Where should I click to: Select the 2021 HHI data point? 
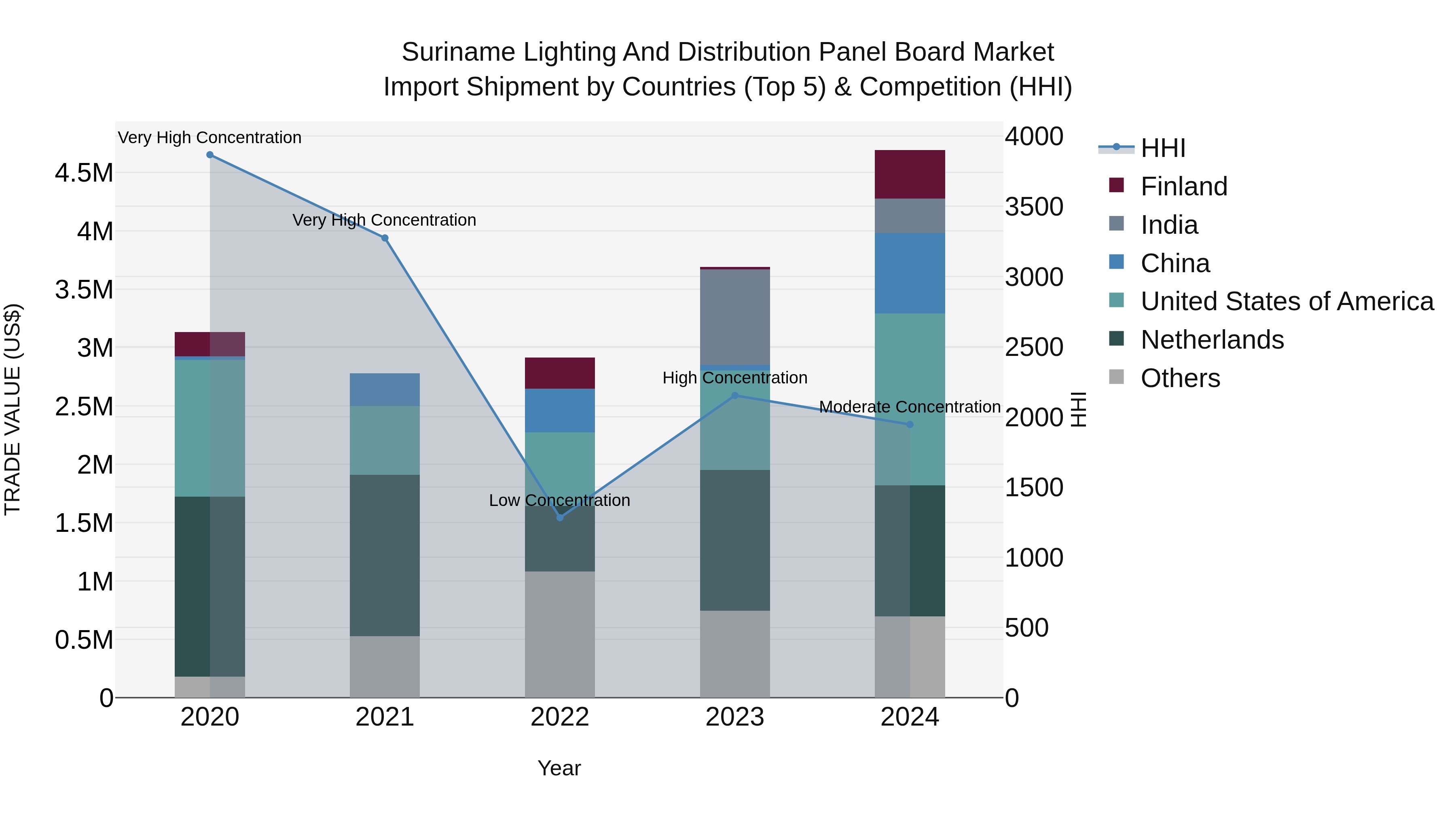385,238
